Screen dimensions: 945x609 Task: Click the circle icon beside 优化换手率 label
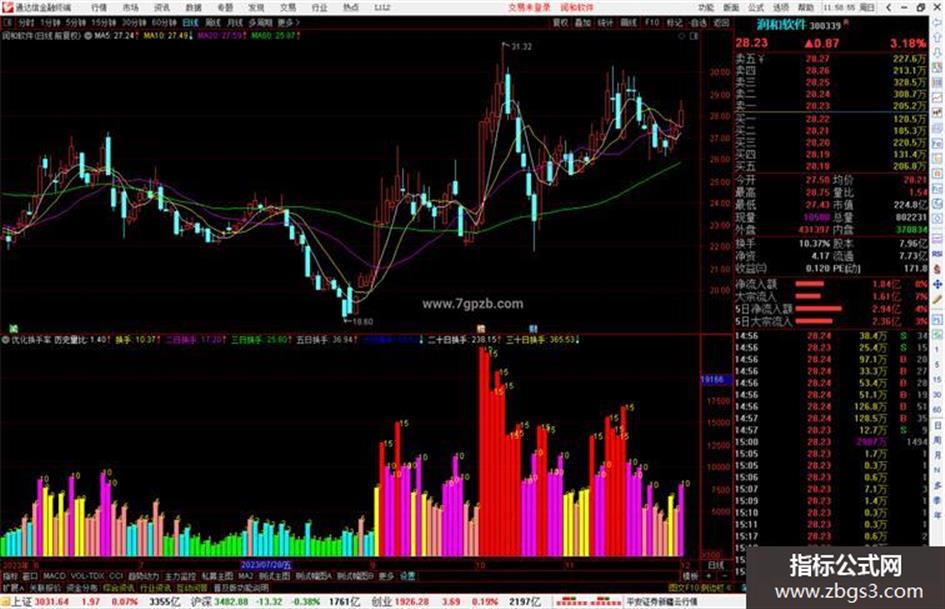click(5, 339)
